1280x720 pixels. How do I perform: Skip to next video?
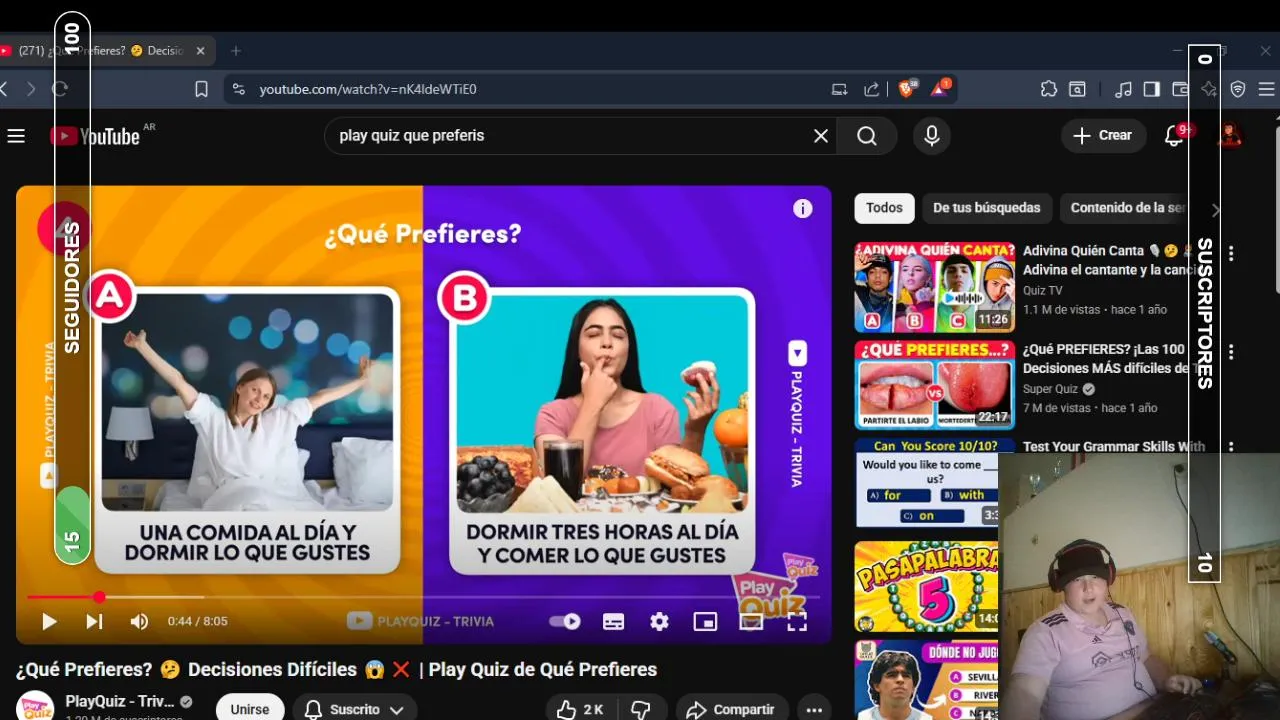coord(94,622)
